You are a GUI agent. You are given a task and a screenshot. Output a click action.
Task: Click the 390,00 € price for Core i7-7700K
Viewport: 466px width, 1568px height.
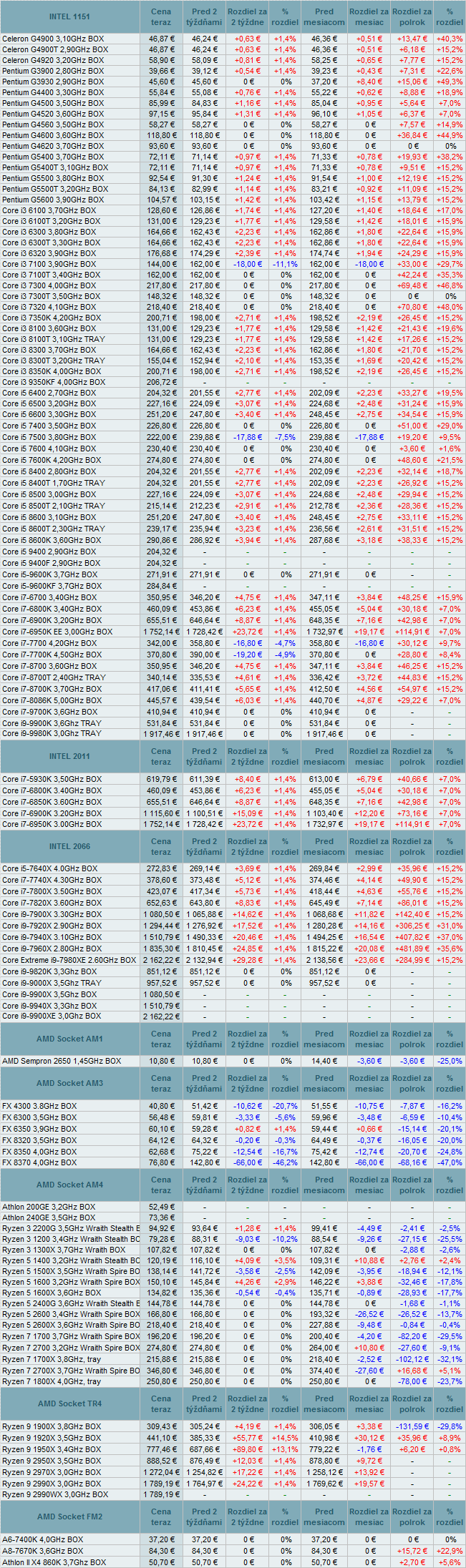click(206, 655)
